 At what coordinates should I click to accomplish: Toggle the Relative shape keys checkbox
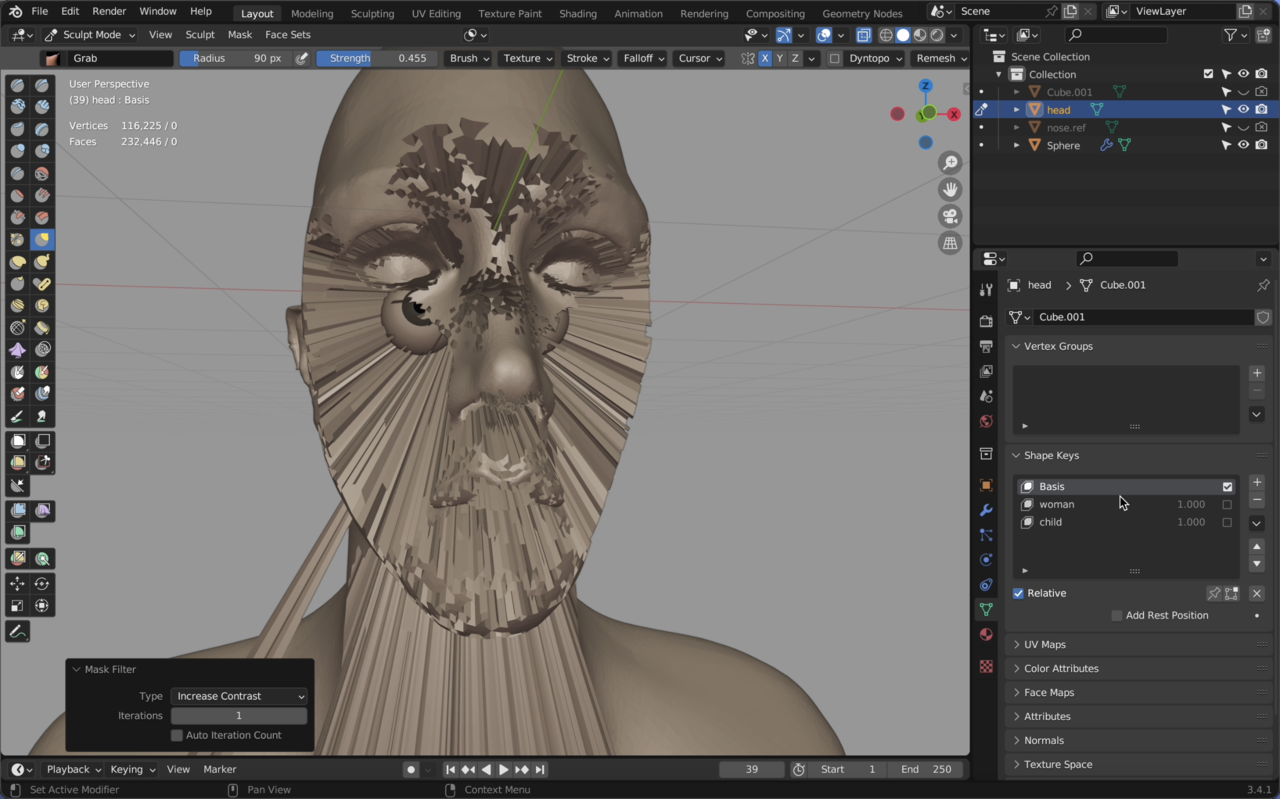coord(1018,593)
